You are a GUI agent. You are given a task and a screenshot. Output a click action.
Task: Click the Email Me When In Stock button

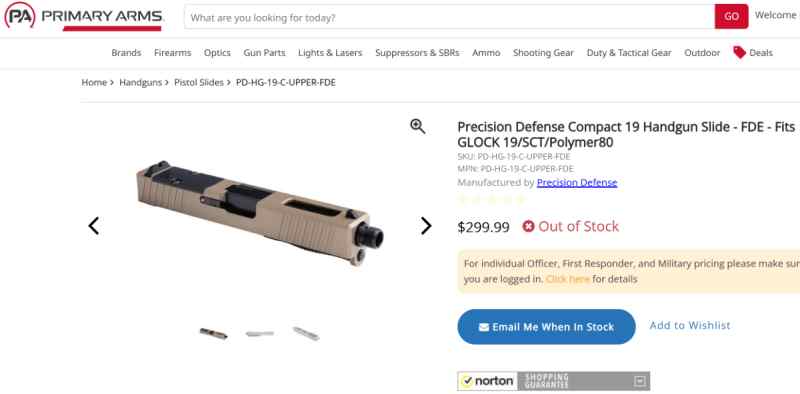[x=546, y=327]
